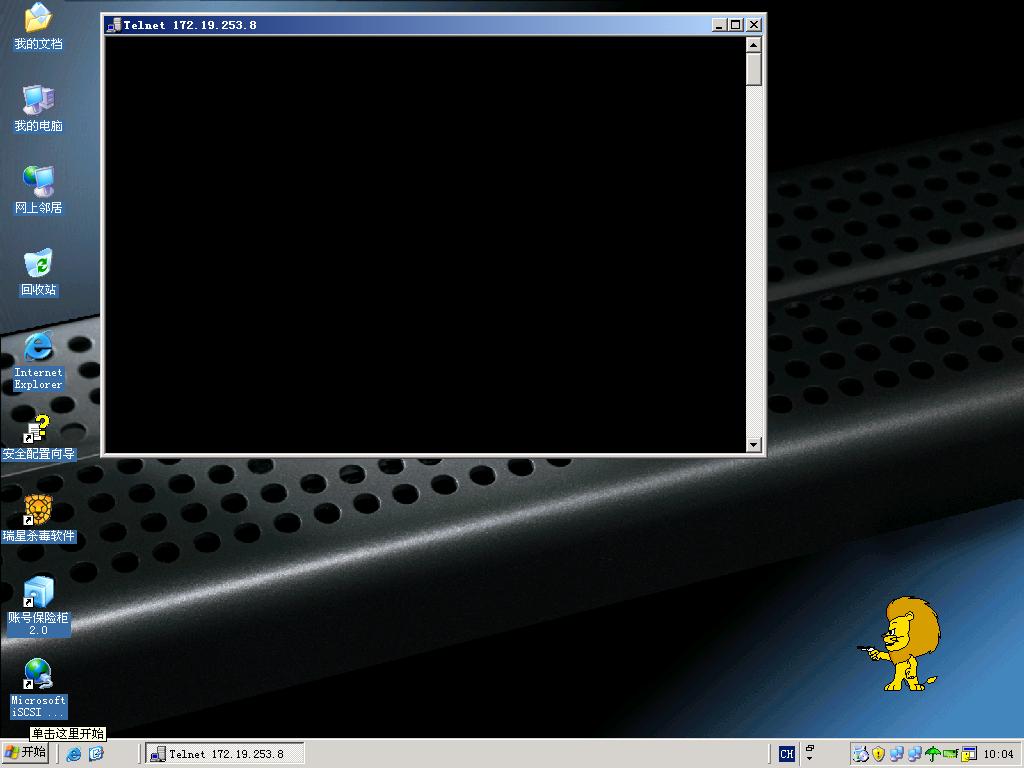Select the 回收站 recycle bin icon
This screenshot has height=768, width=1024.
click(x=38, y=272)
